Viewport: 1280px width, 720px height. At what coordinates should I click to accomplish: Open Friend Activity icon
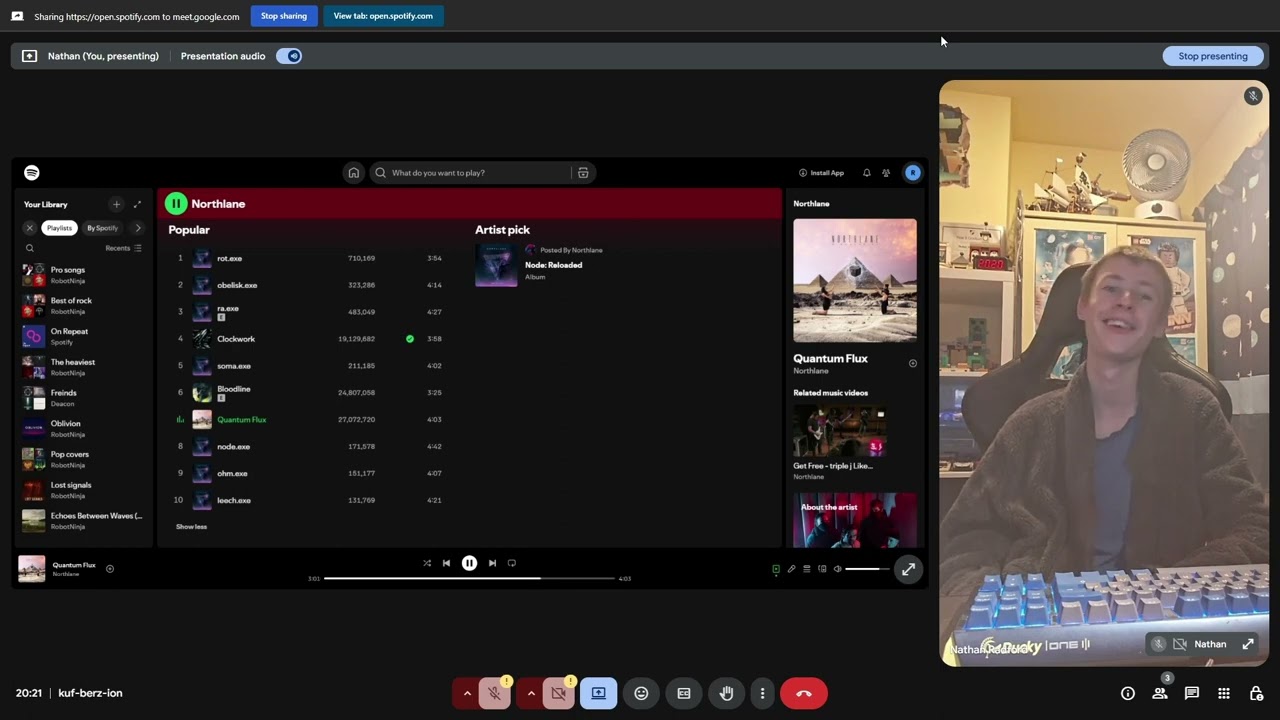tap(886, 173)
